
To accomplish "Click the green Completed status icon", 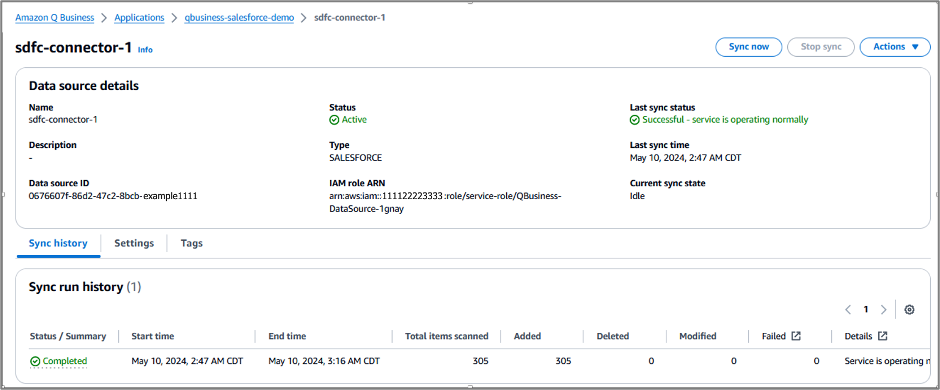I will [x=35, y=361].
